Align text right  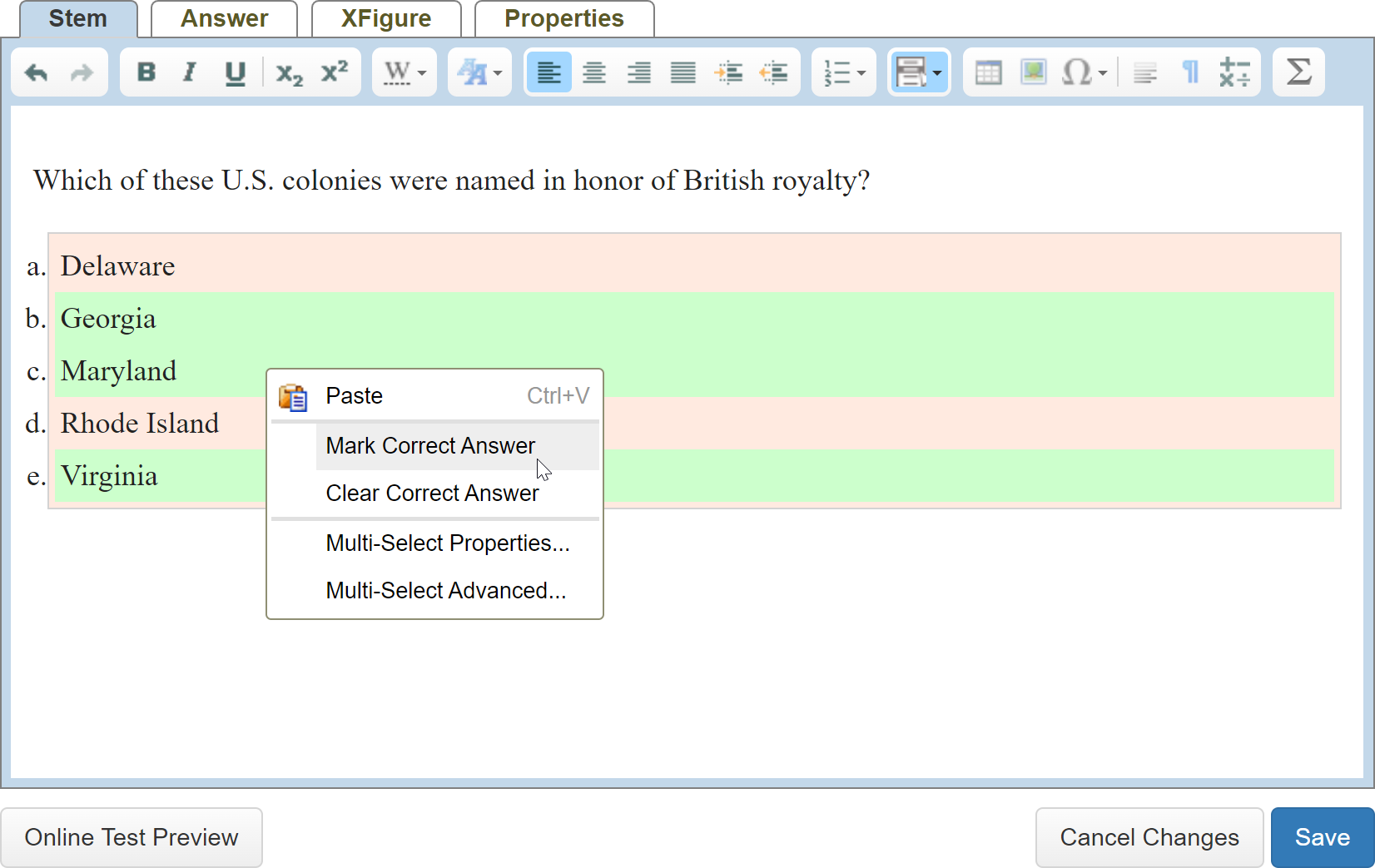[638, 72]
